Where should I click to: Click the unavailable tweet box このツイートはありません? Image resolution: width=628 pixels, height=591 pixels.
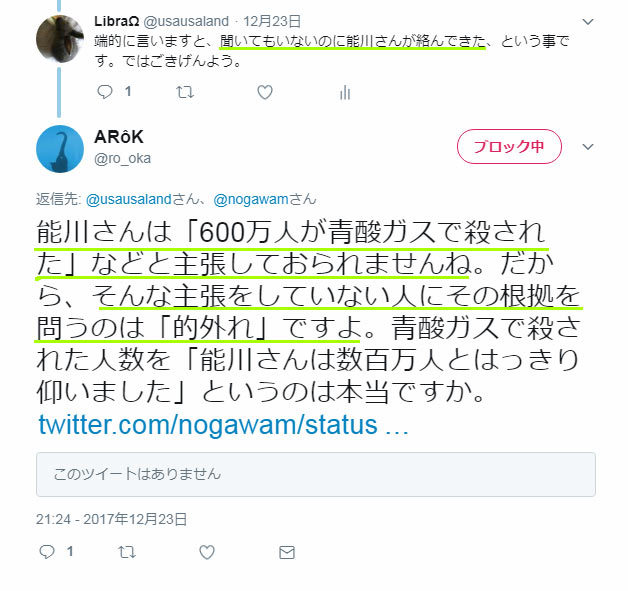(316, 474)
